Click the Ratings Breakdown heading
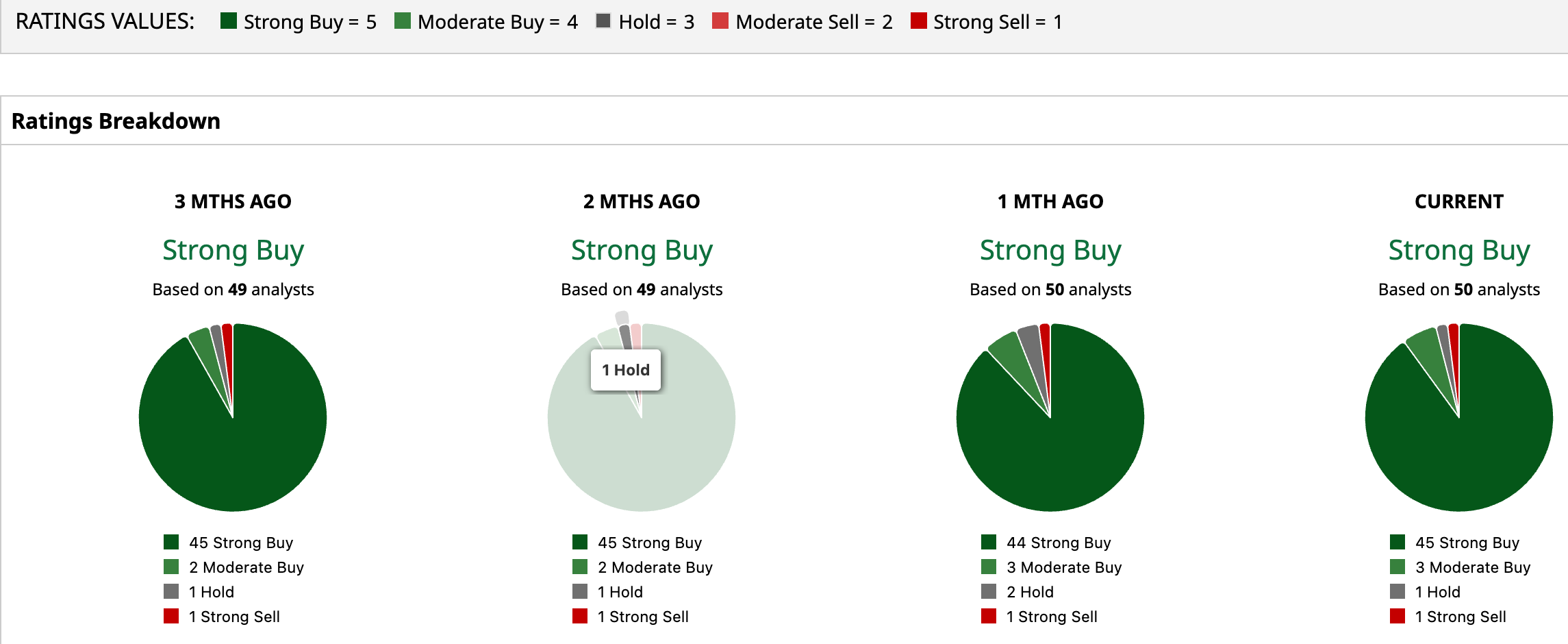The height and width of the screenshot is (644, 1568). [116, 121]
